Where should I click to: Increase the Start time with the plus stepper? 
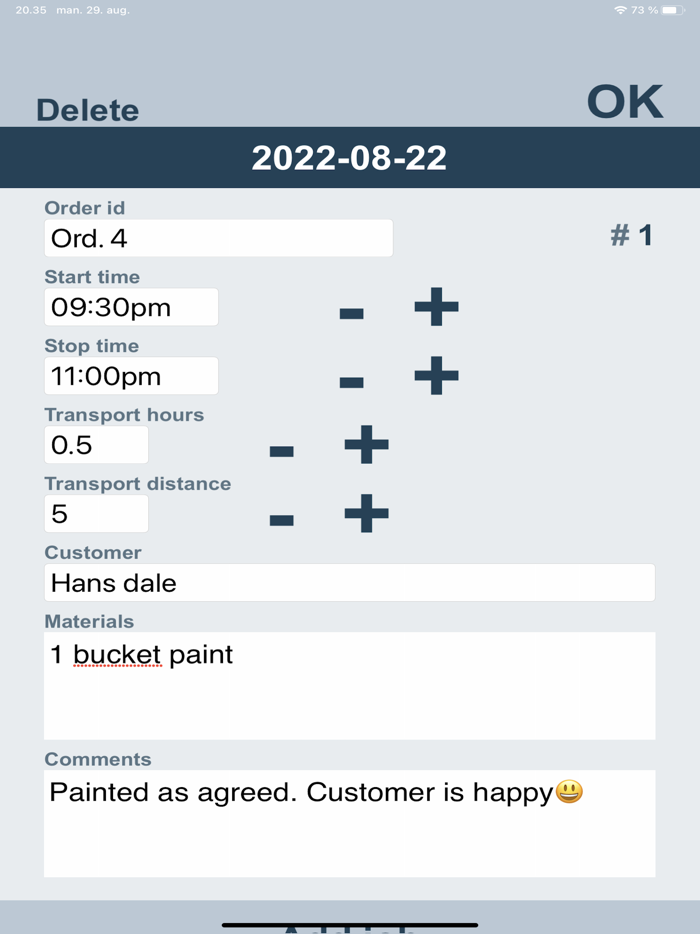[435, 307]
